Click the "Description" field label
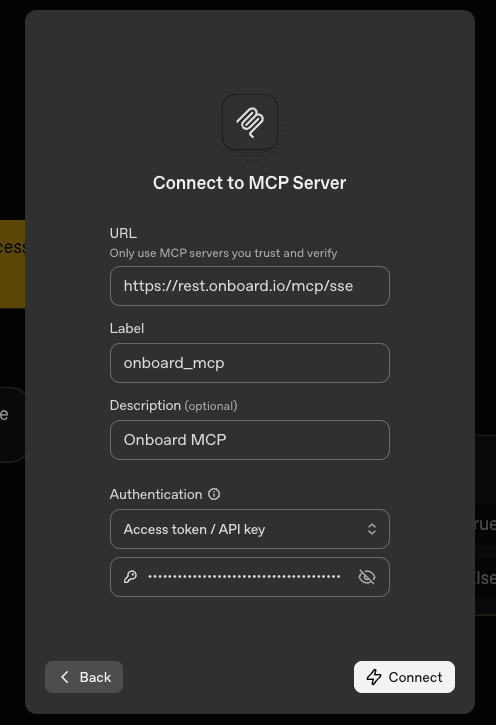Screen dimensions: 496x725 point(145,406)
